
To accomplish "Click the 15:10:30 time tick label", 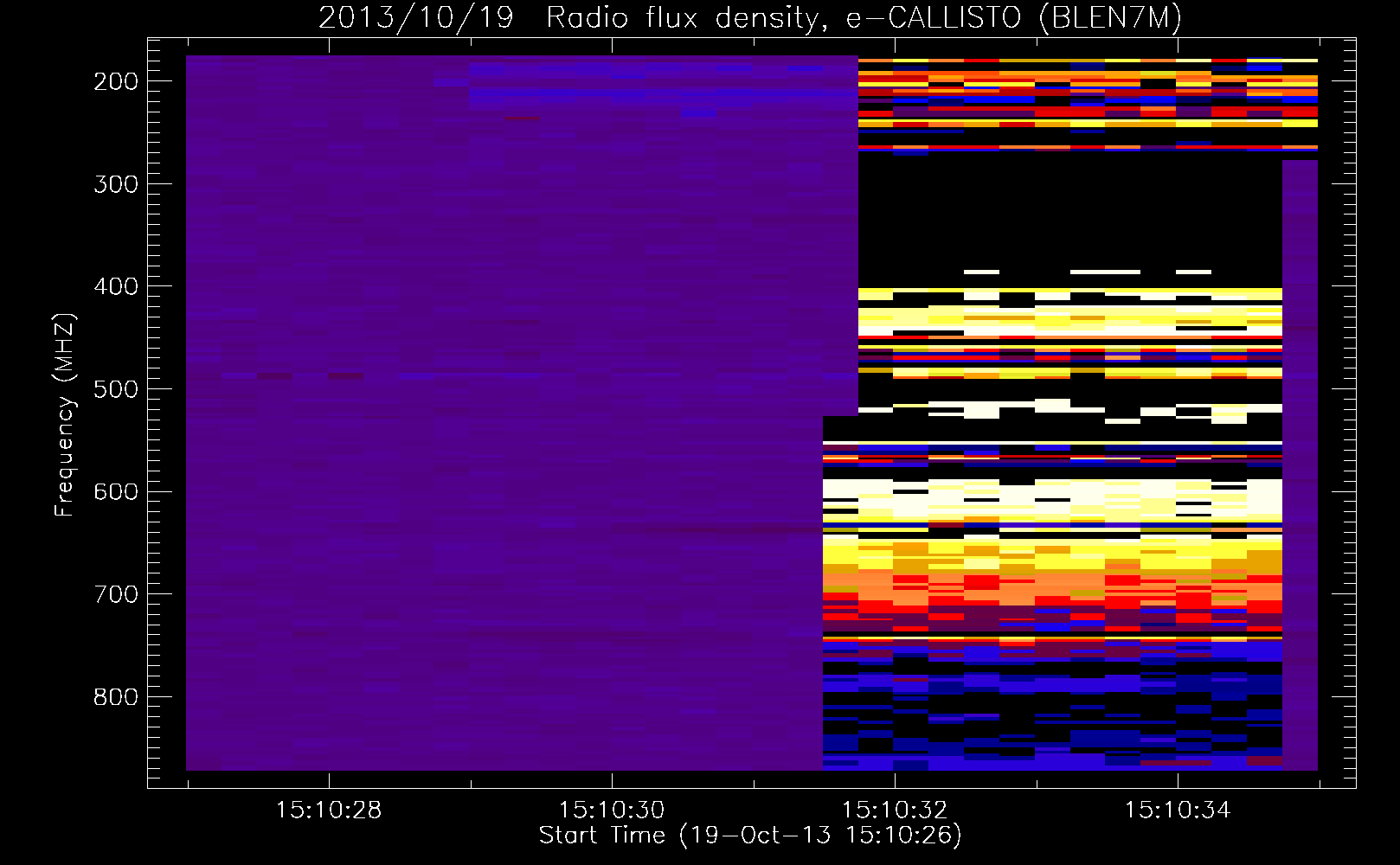I will tap(612, 811).
